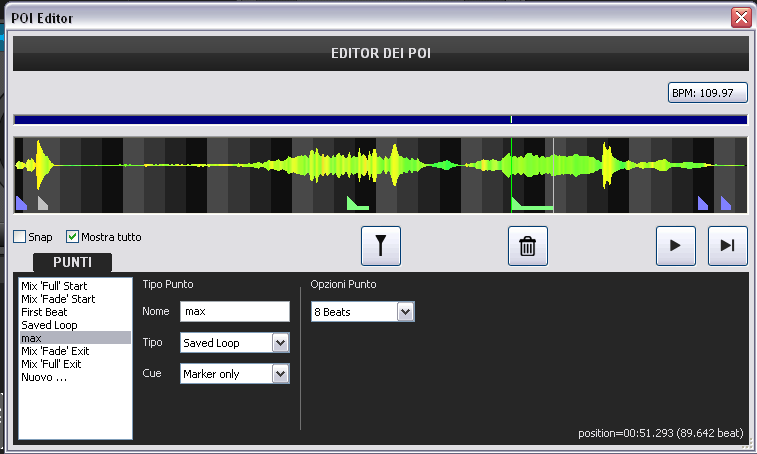This screenshot has width=757, height=454.
Task: Select the last blue marker at waveform end
Action: pyautogui.click(x=726, y=203)
